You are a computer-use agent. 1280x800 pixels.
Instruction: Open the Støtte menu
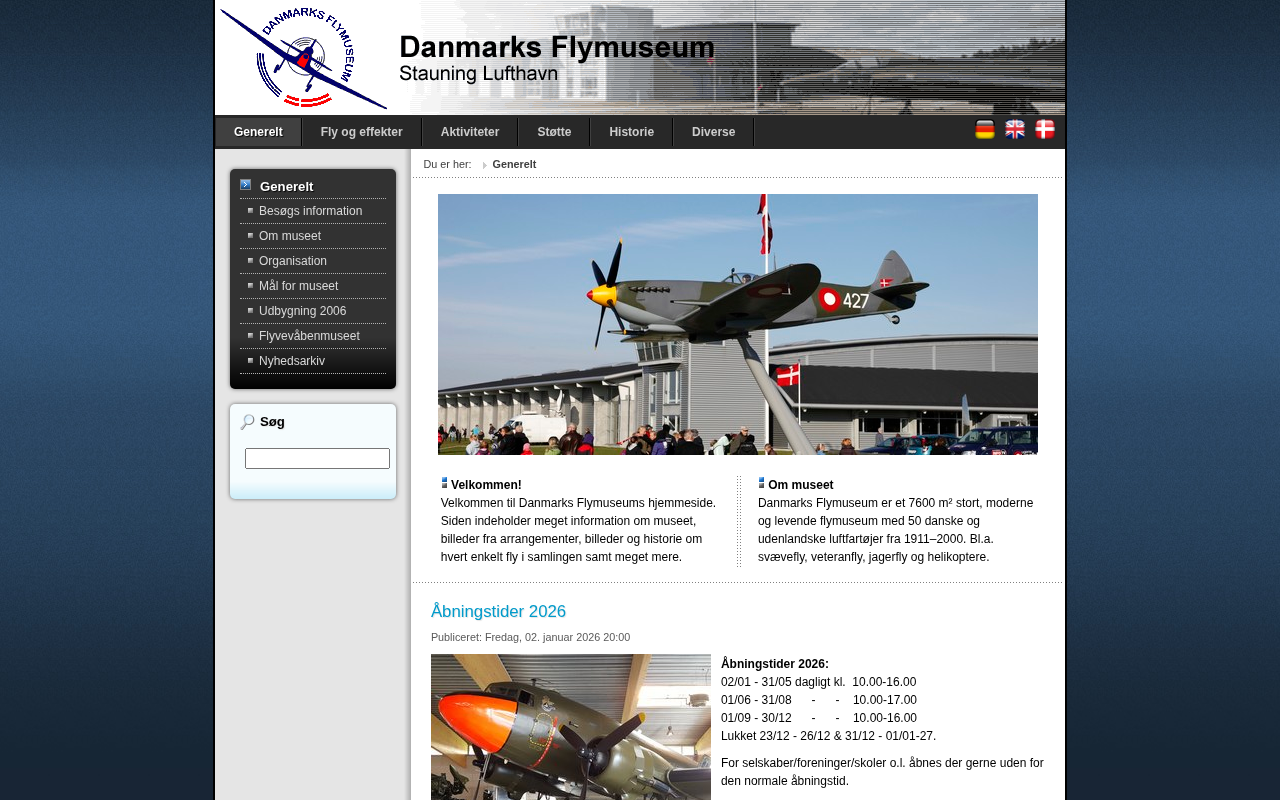point(554,132)
